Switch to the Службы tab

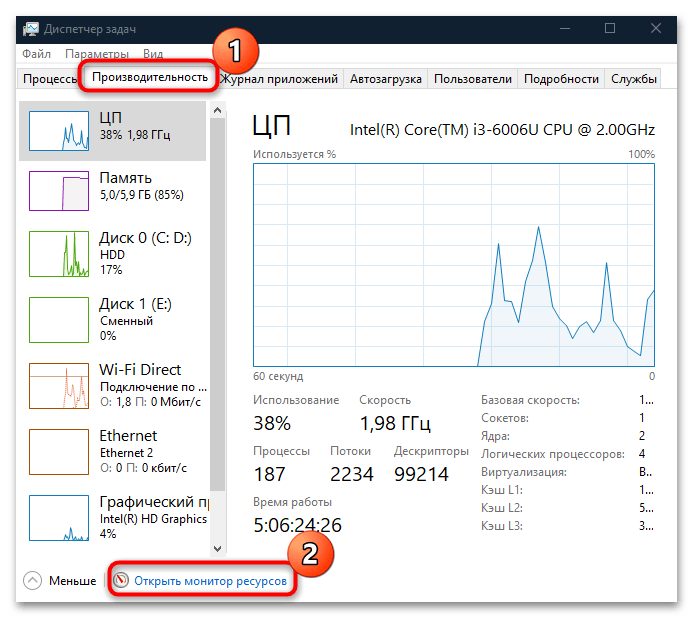tap(633, 79)
